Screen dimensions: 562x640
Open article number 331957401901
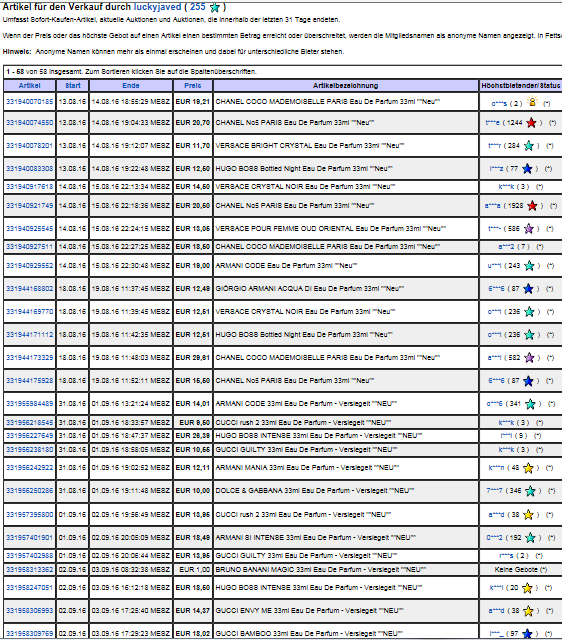point(29,538)
